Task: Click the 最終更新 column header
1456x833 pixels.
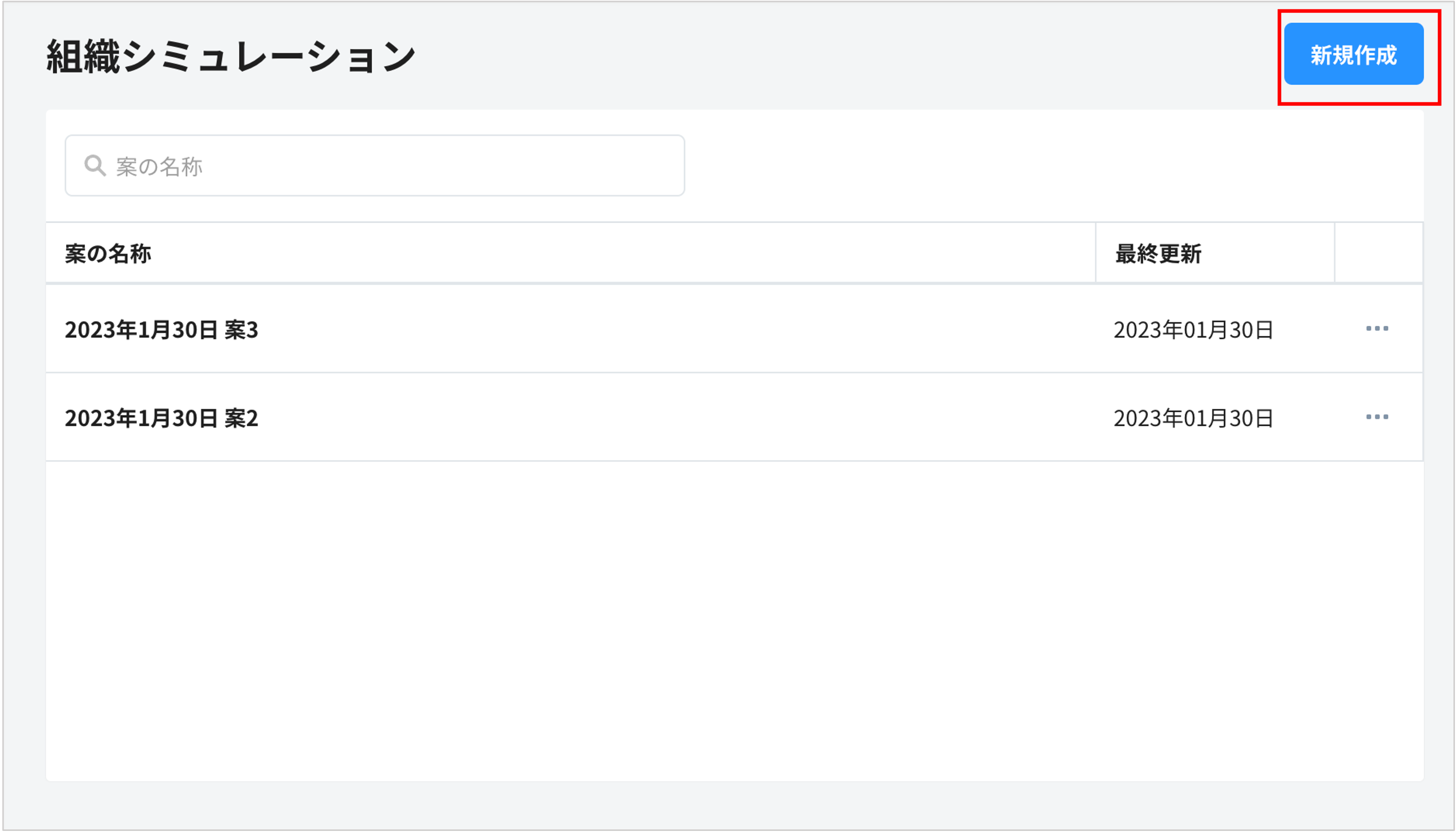Action: click(1158, 254)
